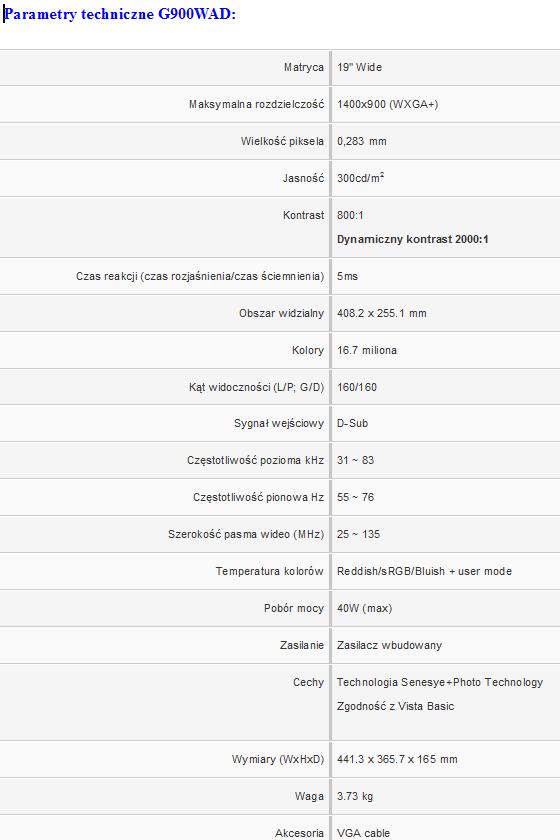560x840 pixels.
Task: Select the 40W (max) power value
Action: coord(364,609)
